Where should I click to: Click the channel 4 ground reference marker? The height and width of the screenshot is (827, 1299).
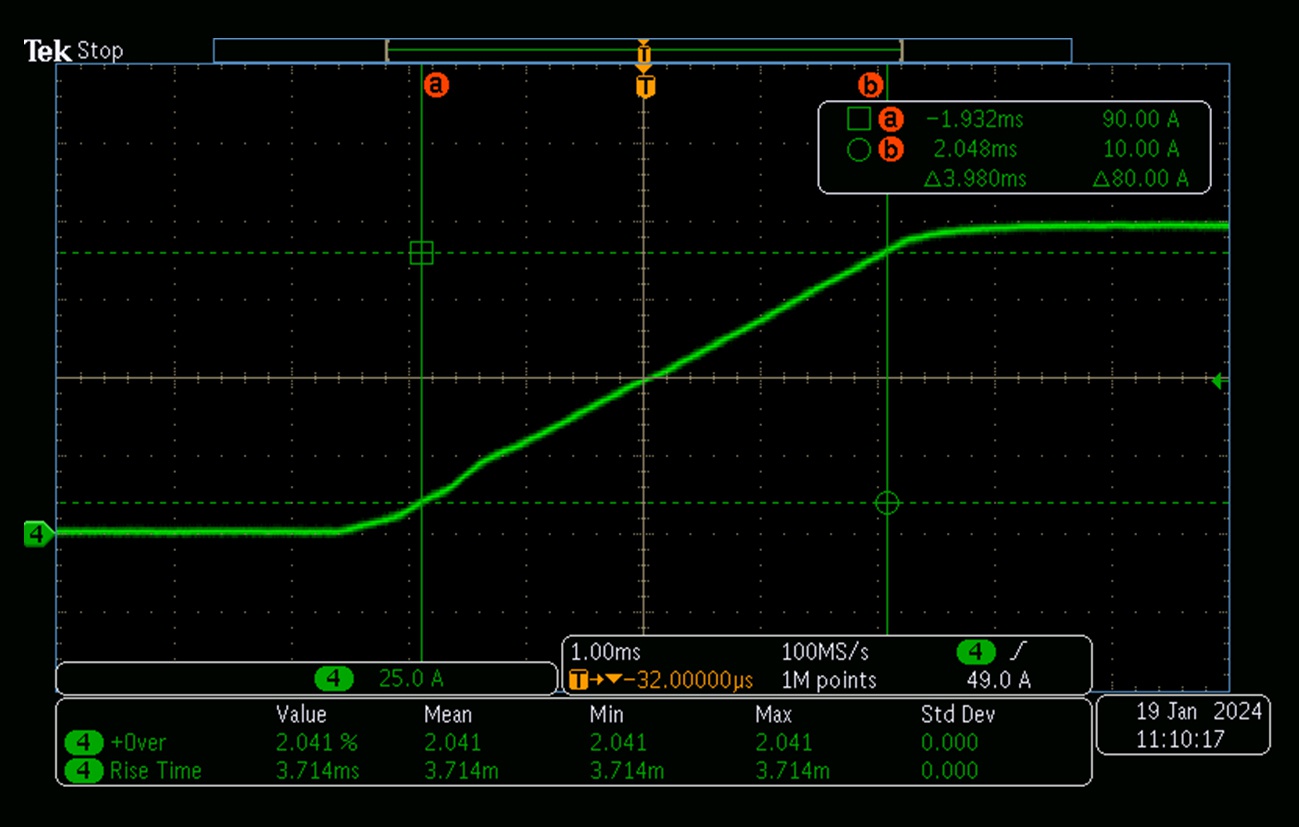[x=38, y=535]
